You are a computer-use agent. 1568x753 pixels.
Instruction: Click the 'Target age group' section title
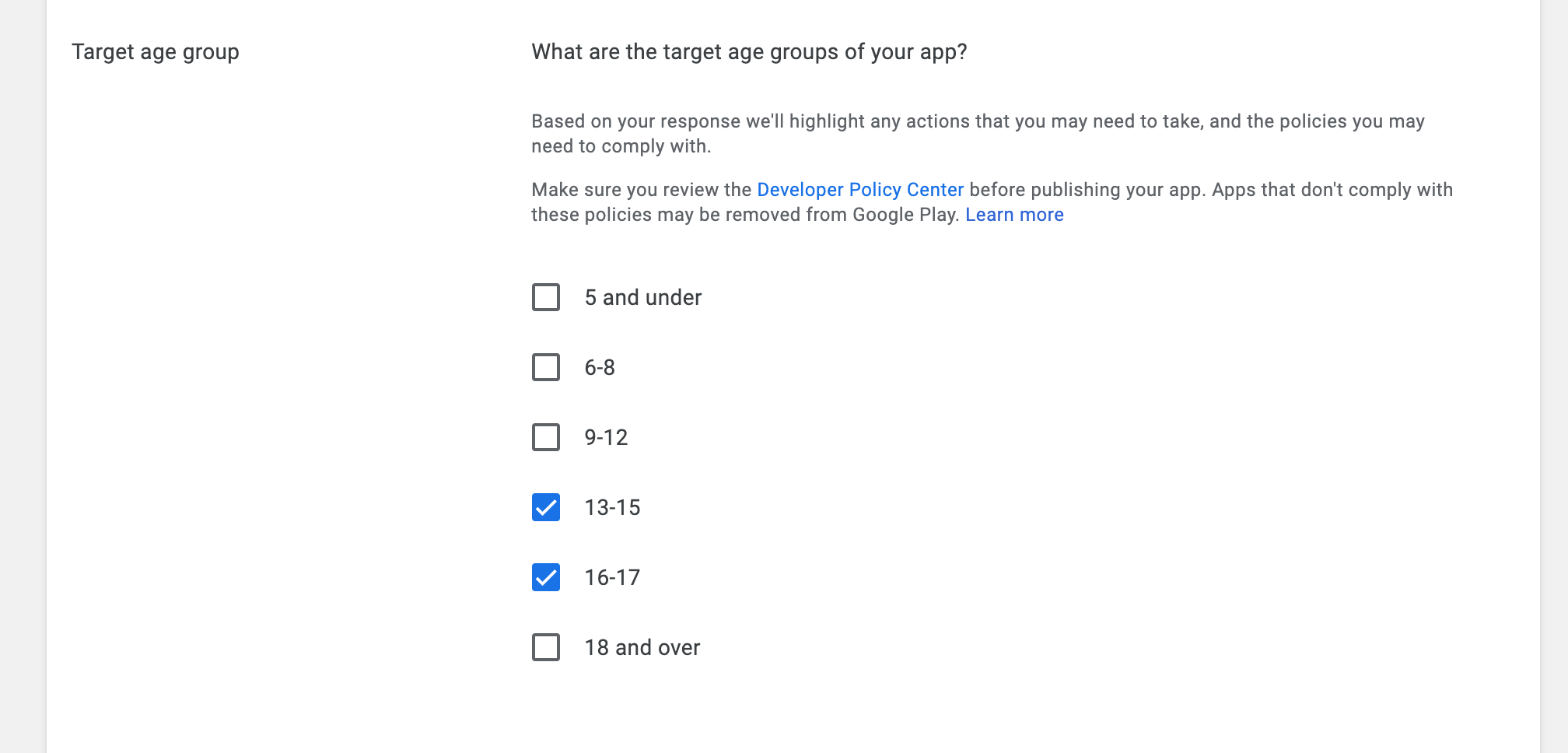[x=156, y=52]
